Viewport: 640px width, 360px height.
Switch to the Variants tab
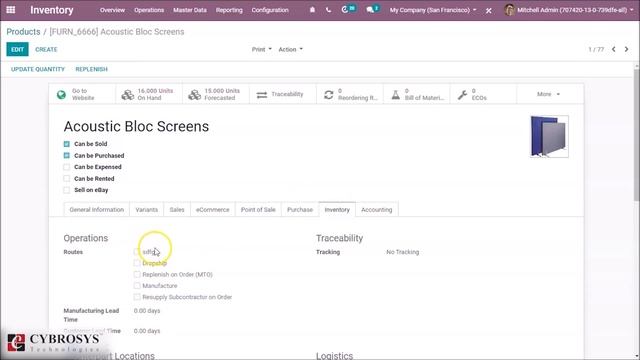[147, 209]
